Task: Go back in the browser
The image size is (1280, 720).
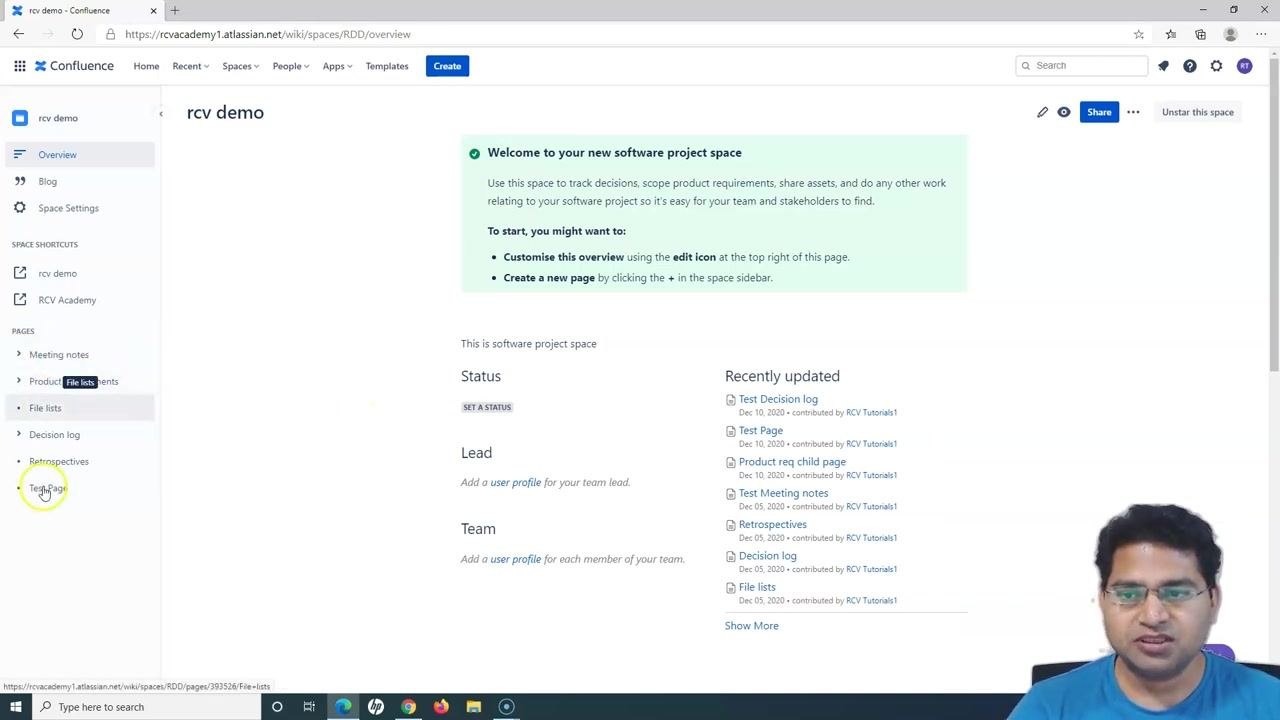Action: [19, 34]
